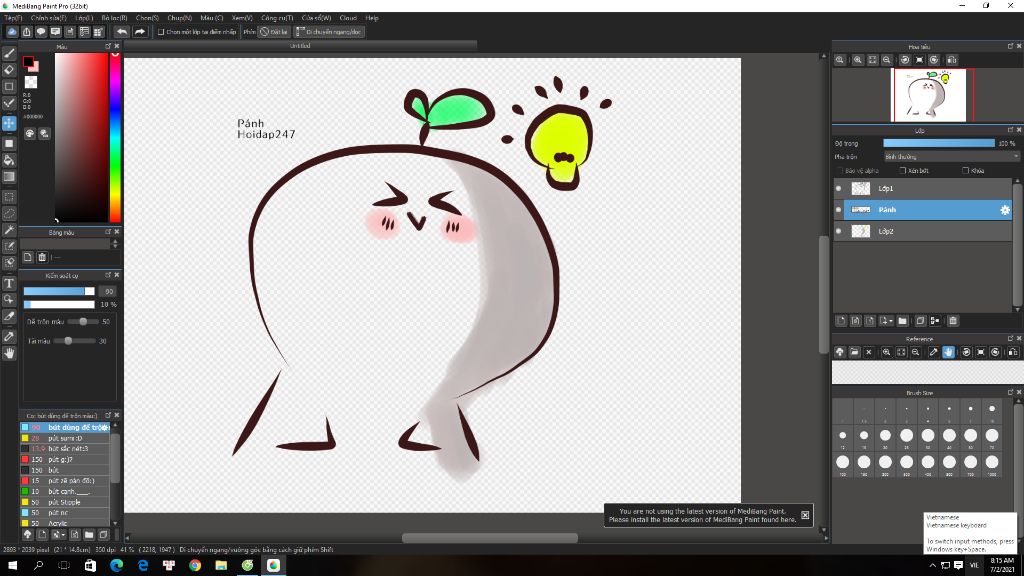
Task: Click the "Độ trong" layer opacity slider
Action: point(938,143)
